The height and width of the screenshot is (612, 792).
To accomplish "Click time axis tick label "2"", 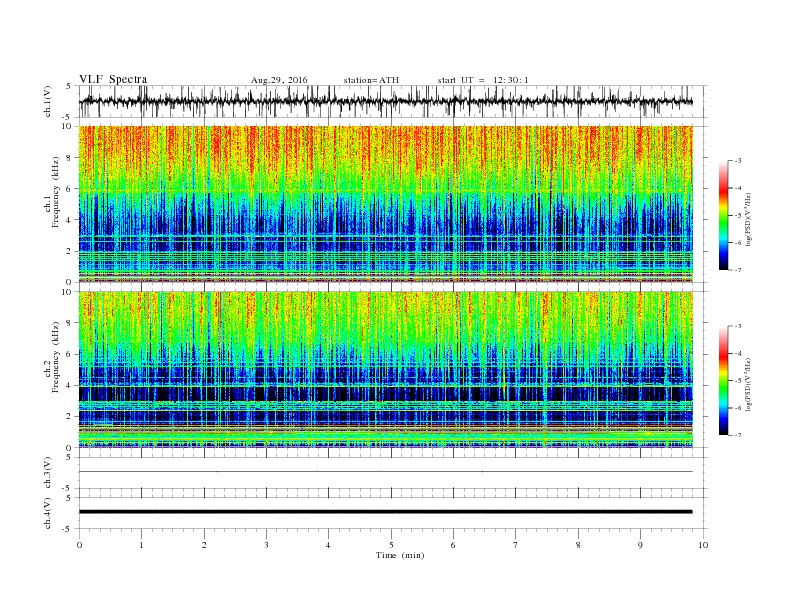I will tap(204, 545).
